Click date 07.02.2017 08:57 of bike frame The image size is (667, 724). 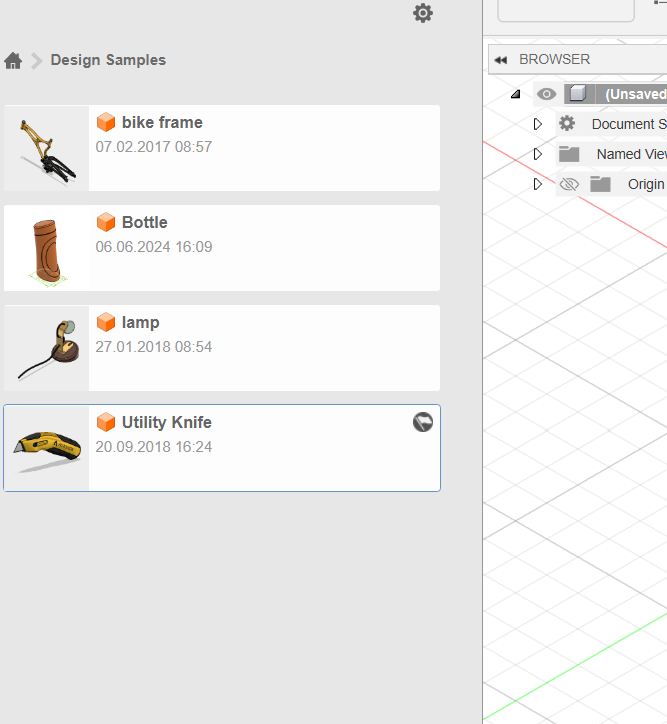pos(154,147)
